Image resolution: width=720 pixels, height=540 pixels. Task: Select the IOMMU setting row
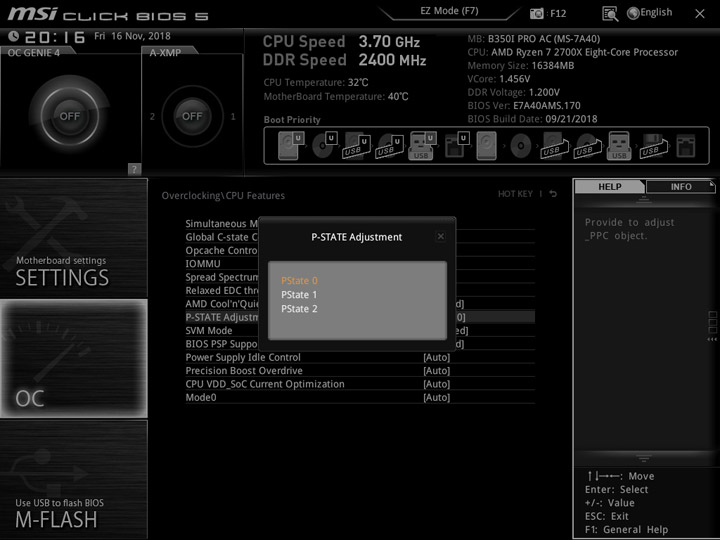point(222,264)
